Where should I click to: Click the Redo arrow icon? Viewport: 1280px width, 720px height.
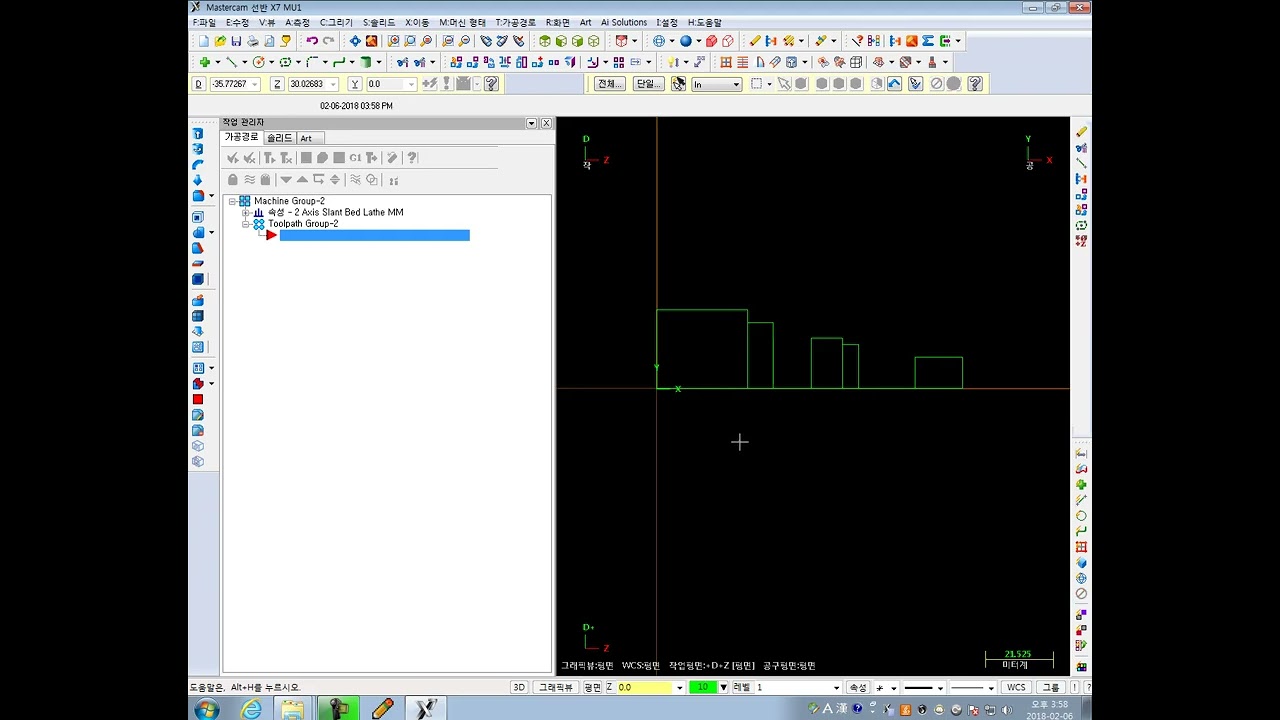328,41
